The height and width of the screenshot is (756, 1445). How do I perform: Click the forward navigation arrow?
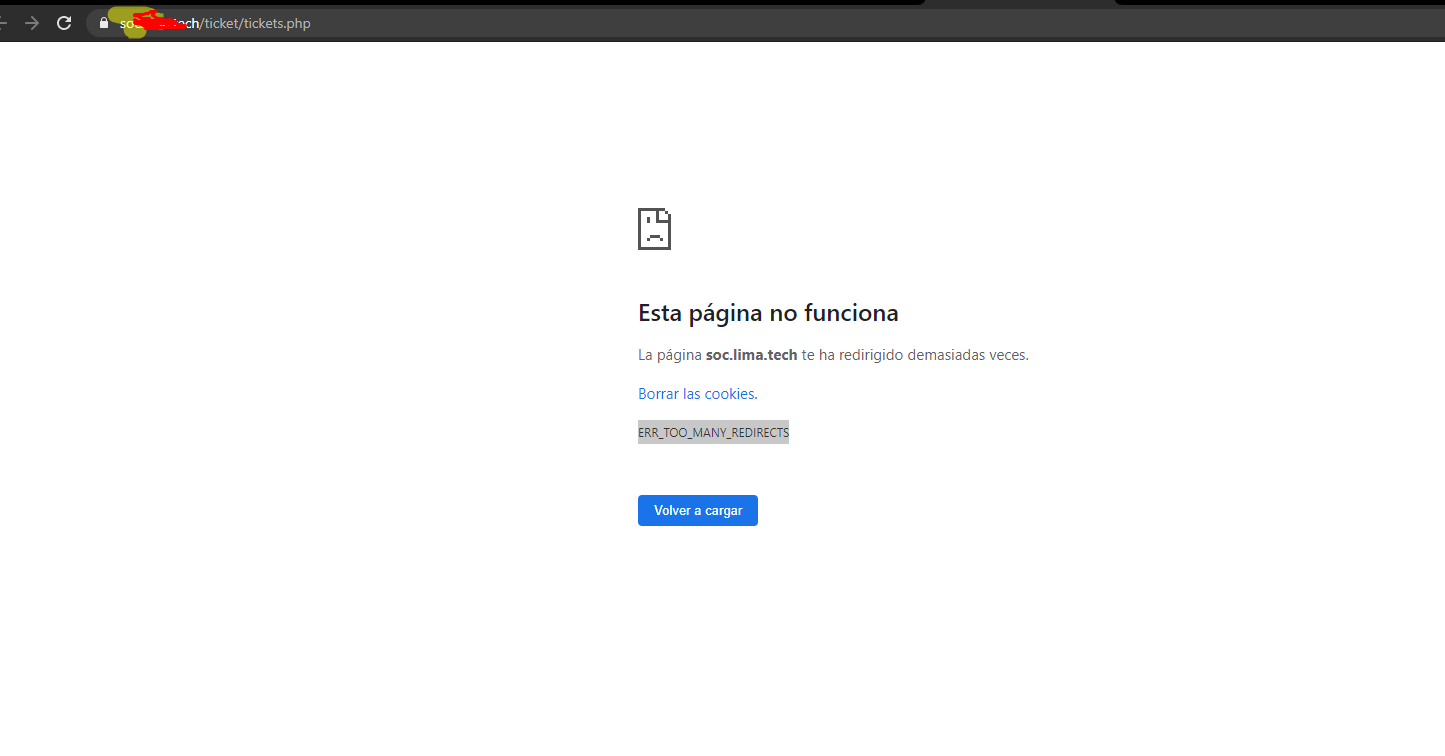(32, 23)
